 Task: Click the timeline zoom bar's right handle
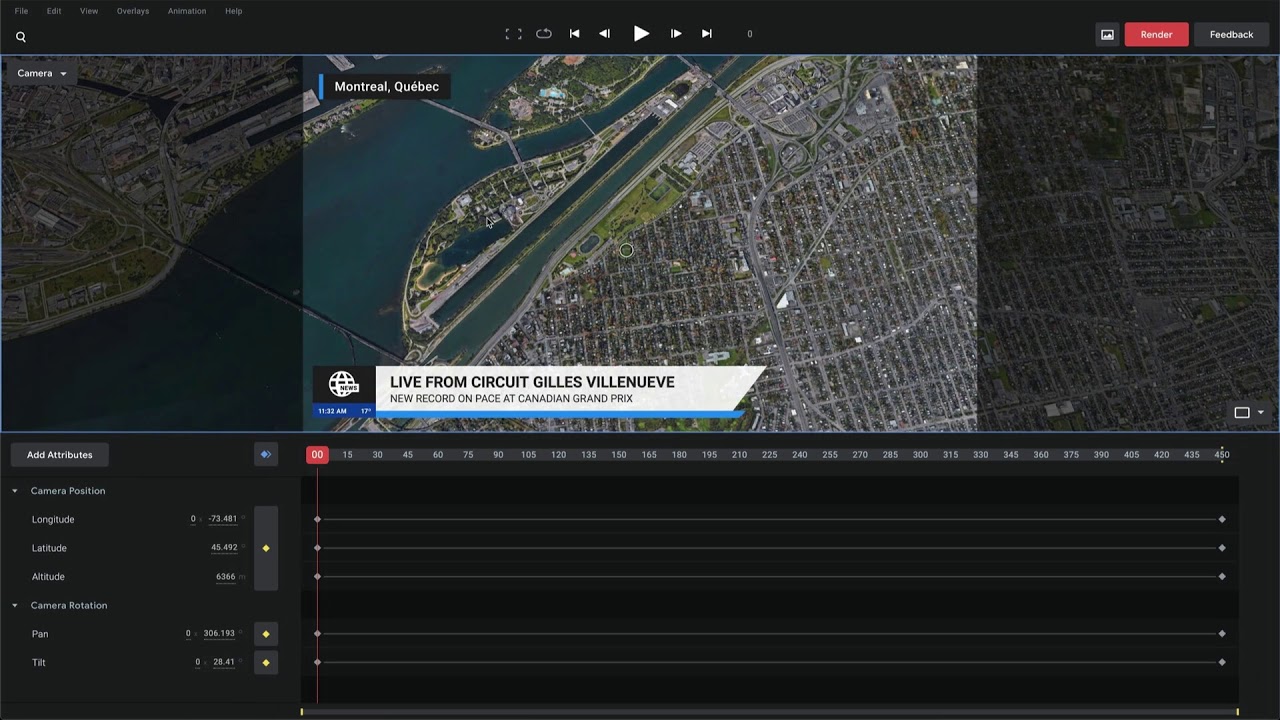(1237, 712)
